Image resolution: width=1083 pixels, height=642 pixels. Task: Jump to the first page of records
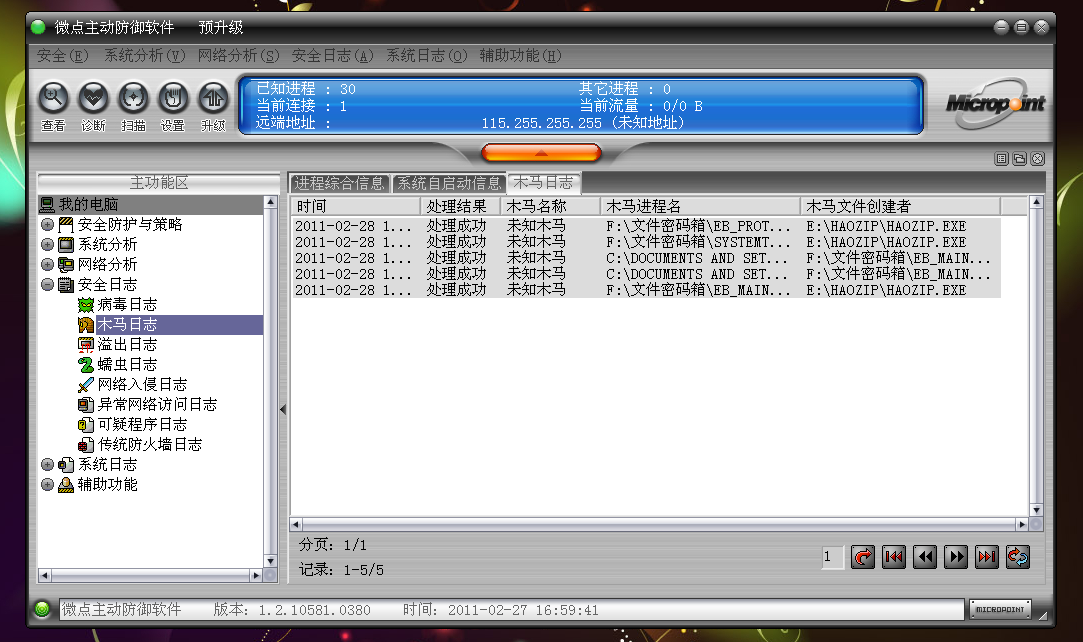[x=894, y=557]
